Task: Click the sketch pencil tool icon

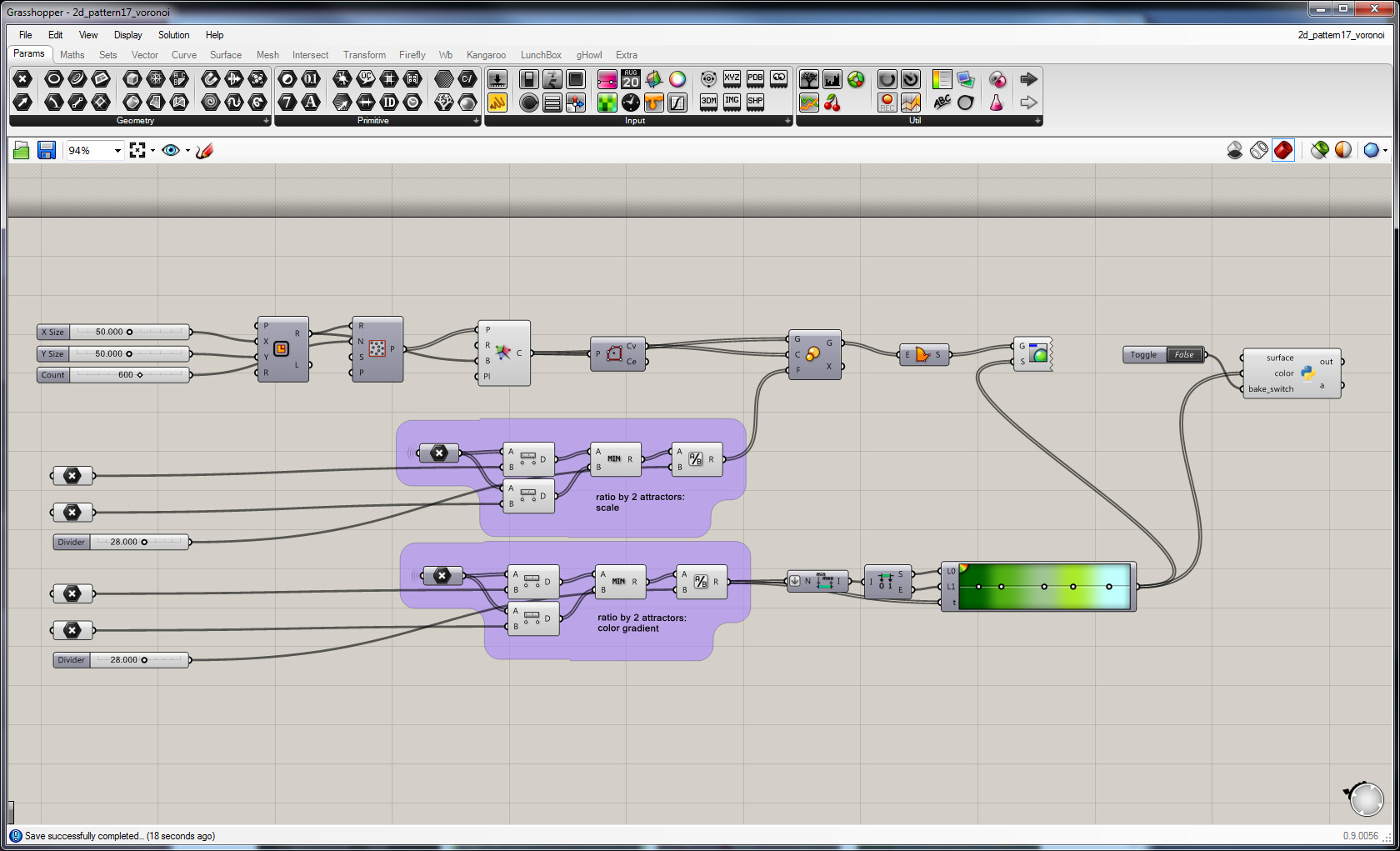Action: (205, 150)
